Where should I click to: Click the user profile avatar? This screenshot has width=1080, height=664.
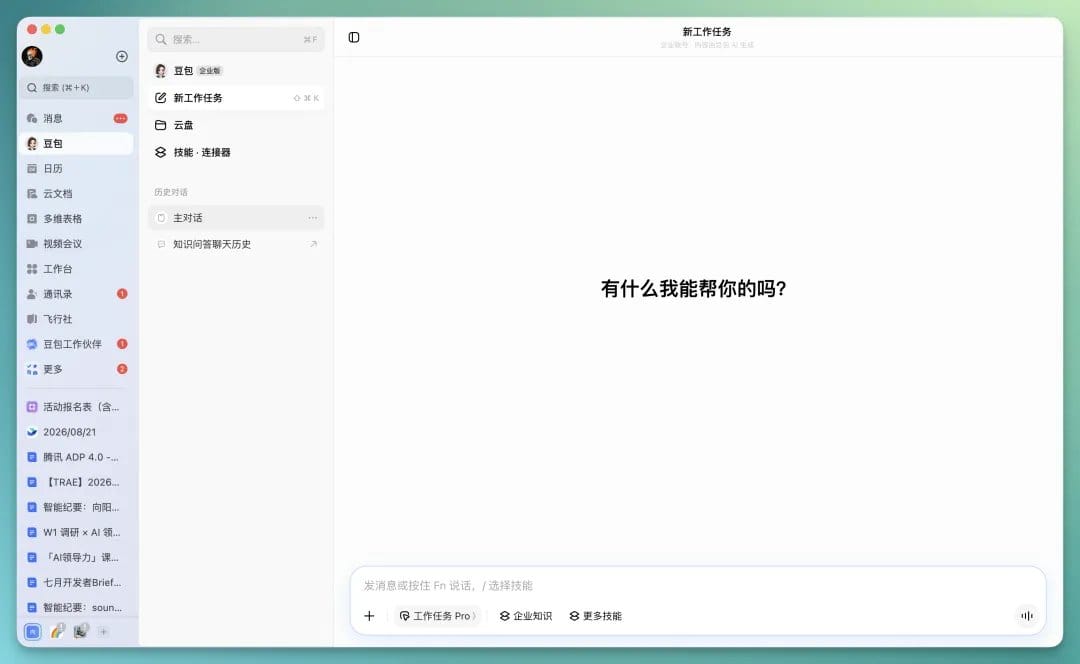click(32, 56)
